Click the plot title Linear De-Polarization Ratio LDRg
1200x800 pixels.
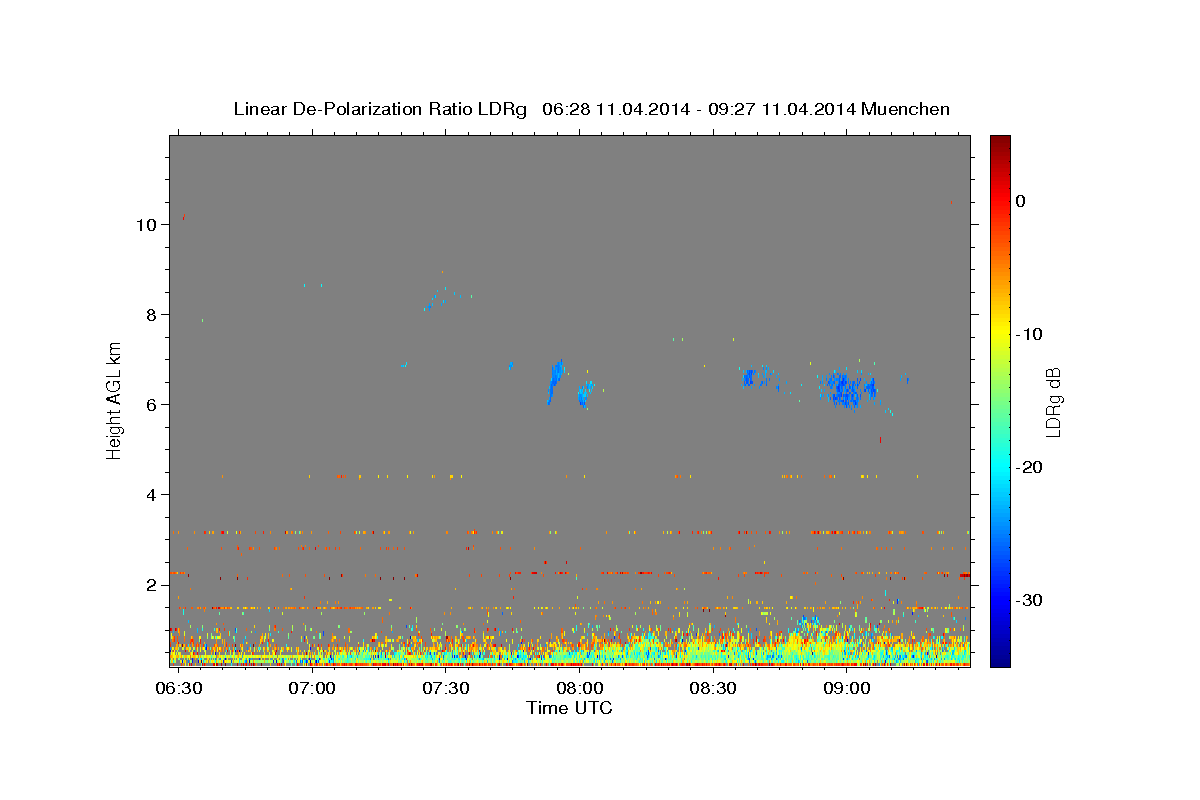[x=380, y=109]
